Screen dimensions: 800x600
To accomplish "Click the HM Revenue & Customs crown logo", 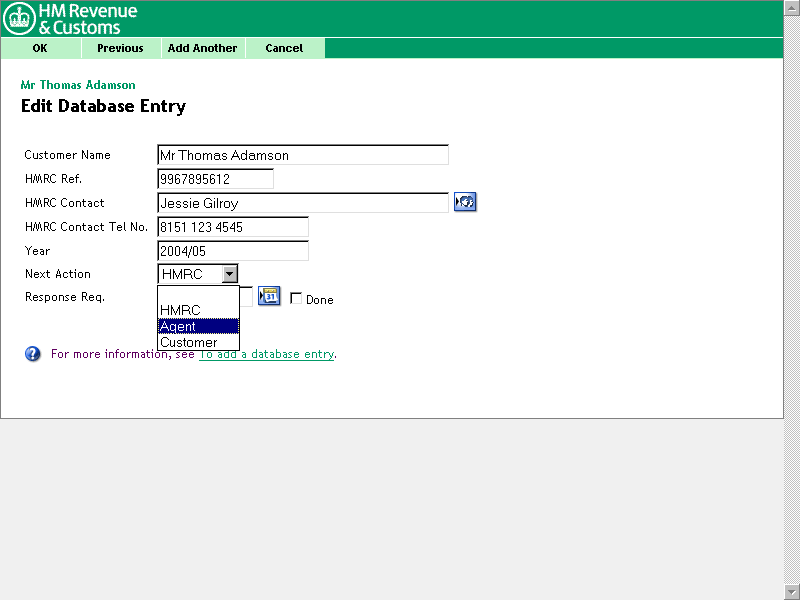I will (20, 18).
